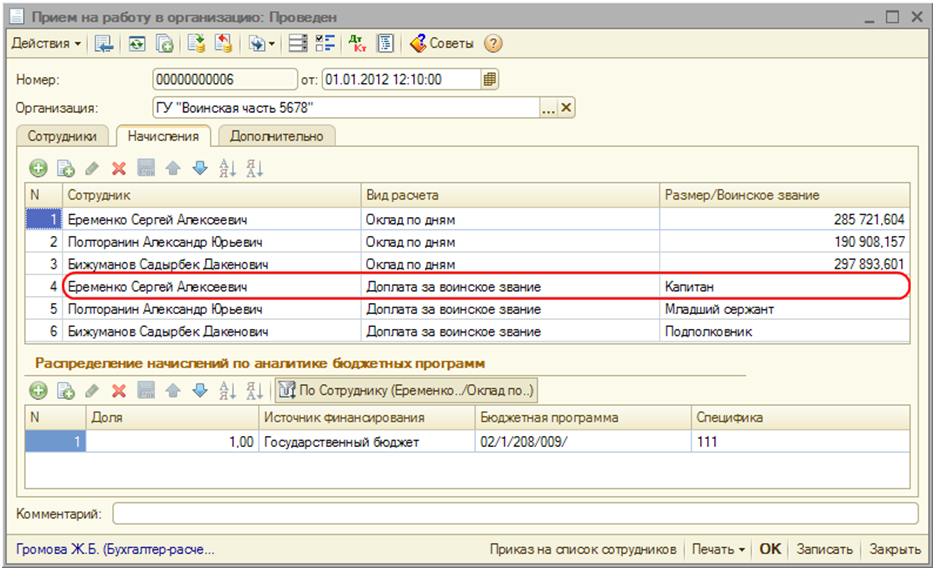Click into the Комментарий text field

(x=514, y=513)
